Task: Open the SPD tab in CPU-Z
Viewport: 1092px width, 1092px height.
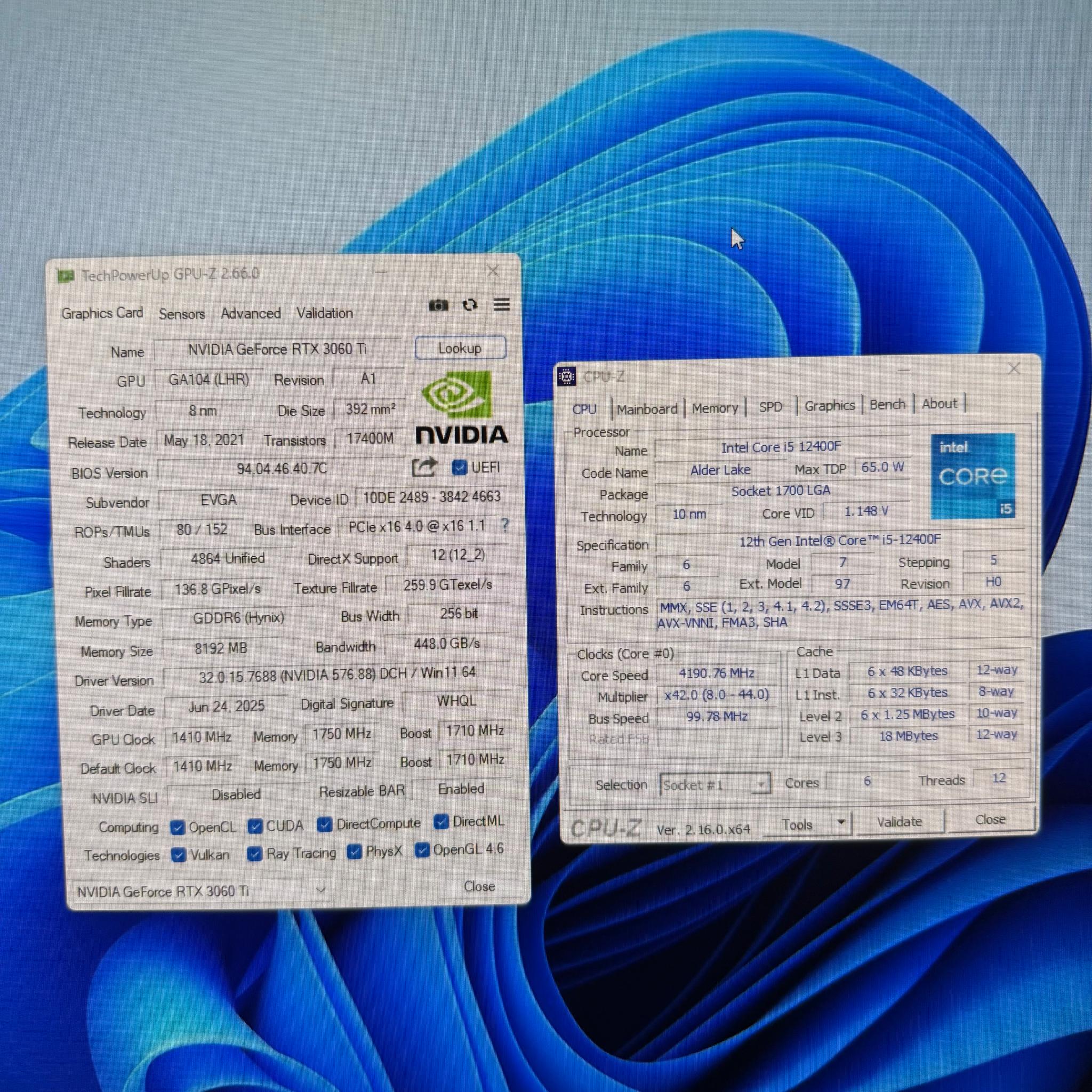Action: click(770, 406)
